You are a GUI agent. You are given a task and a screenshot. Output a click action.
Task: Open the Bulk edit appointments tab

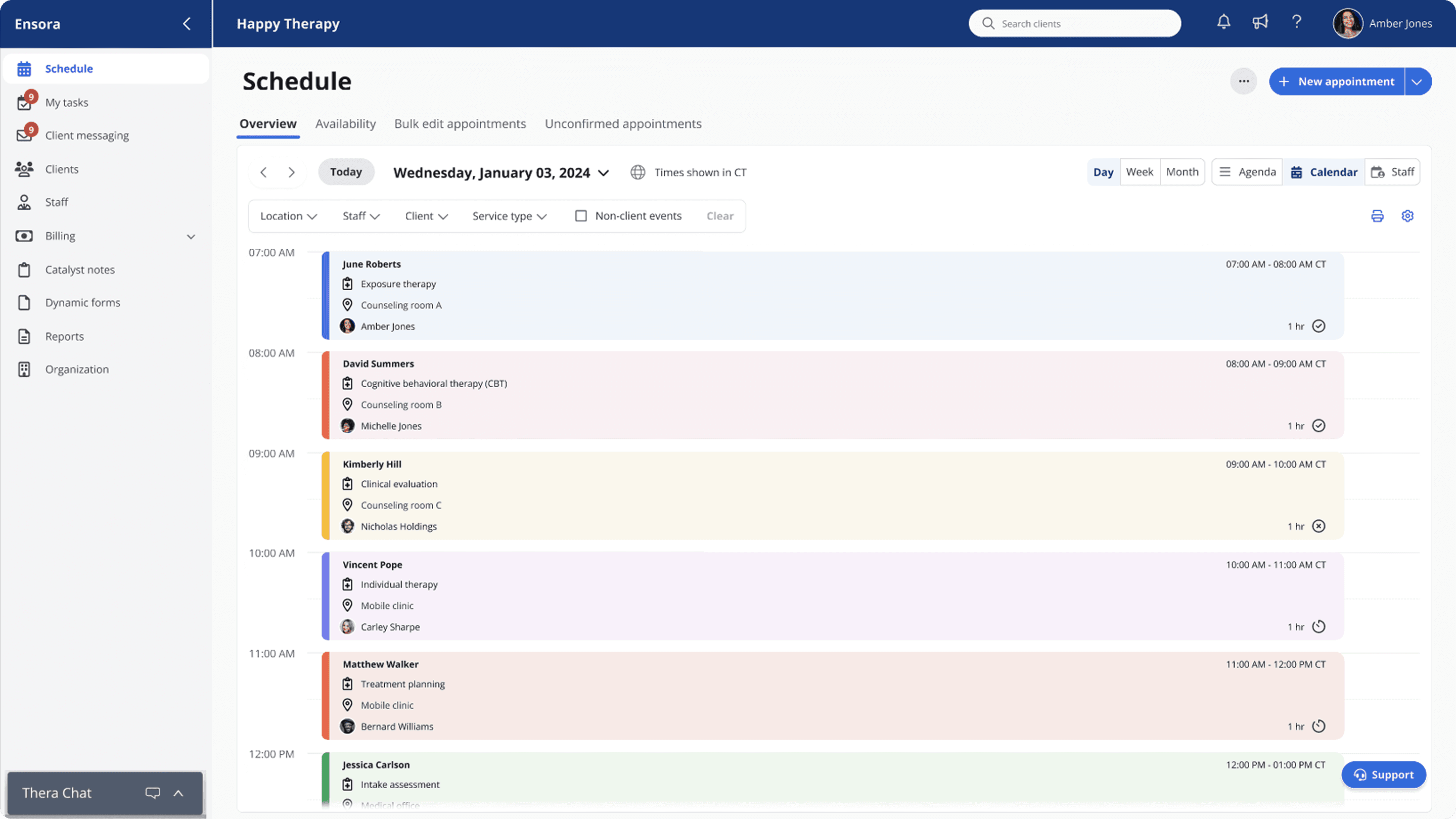click(460, 124)
